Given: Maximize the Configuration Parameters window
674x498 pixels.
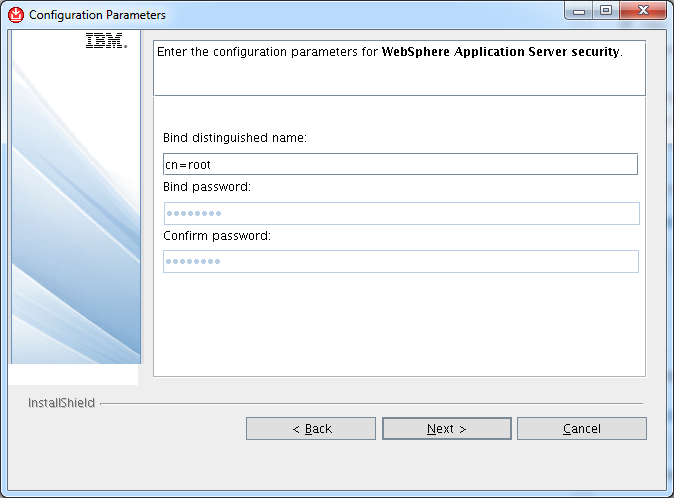Looking at the screenshot, I should click(x=606, y=11).
